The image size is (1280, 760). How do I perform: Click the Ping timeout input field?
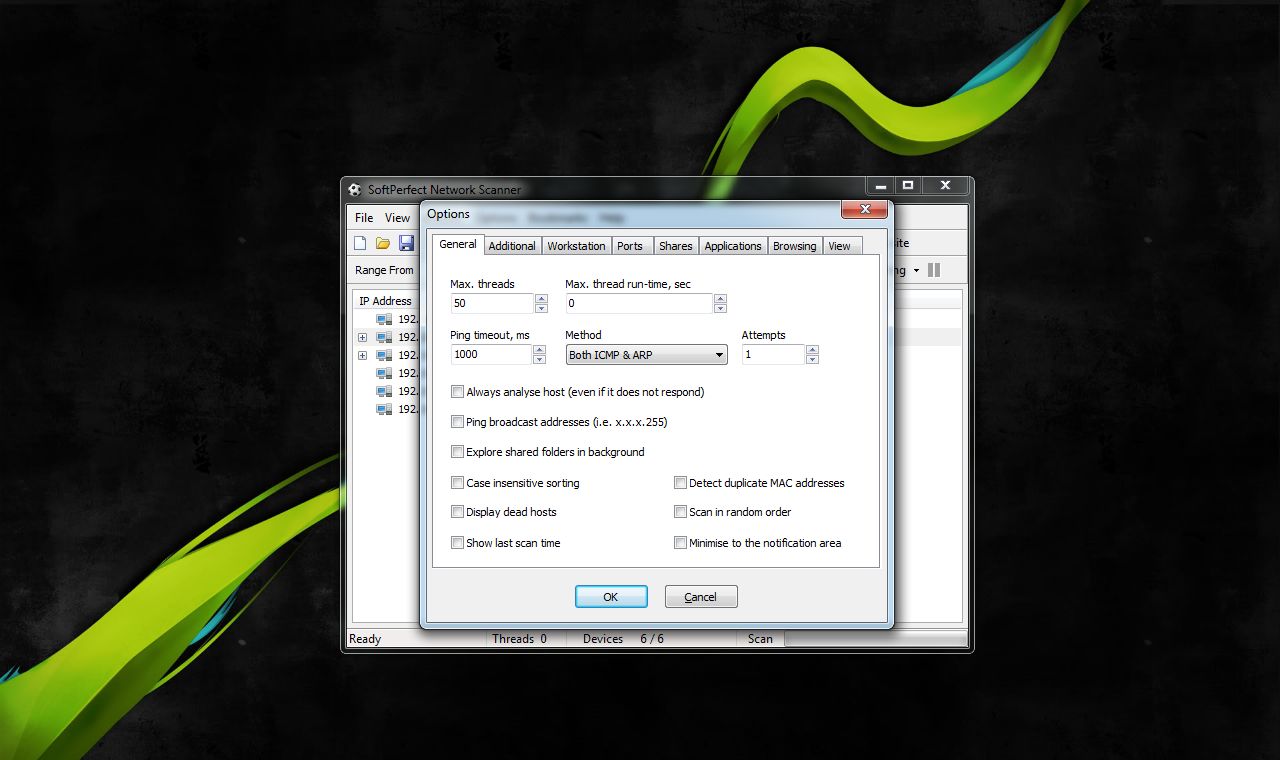[491, 354]
